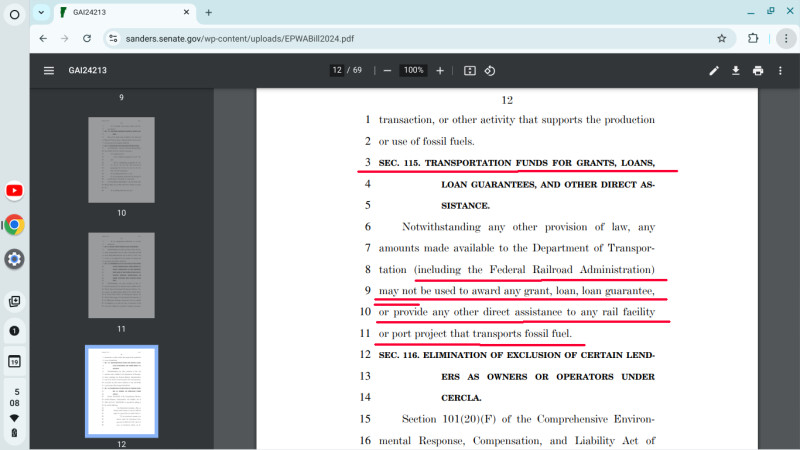Image resolution: width=800 pixels, height=450 pixels.
Task: Rotate the PDF counterclockwise
Action: coord(490,71)
